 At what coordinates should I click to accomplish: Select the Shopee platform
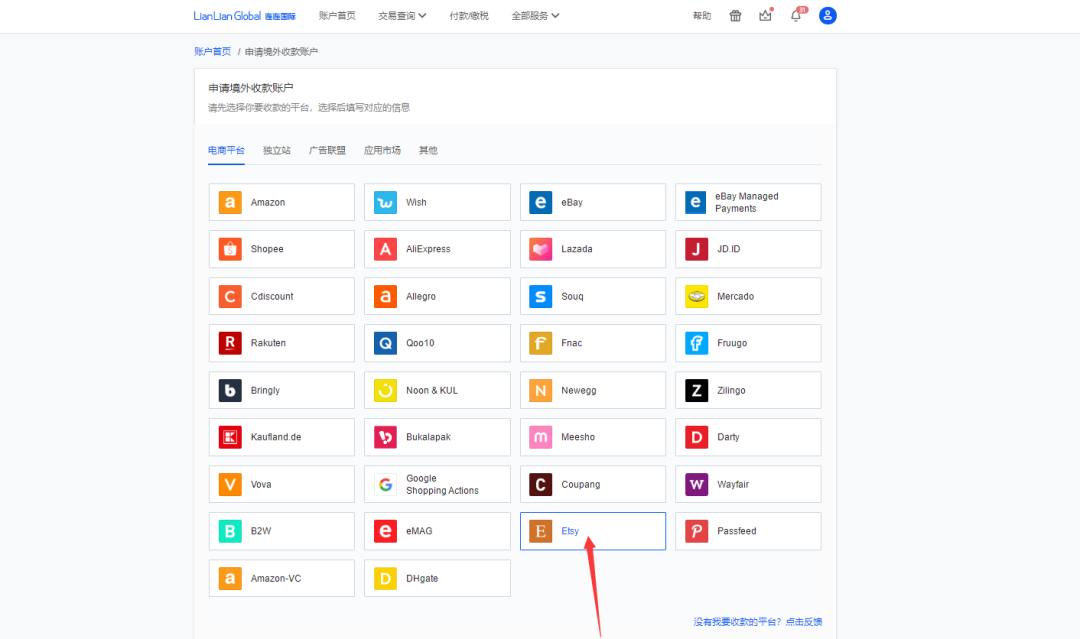pyautogui.click(x=281, y=248)
